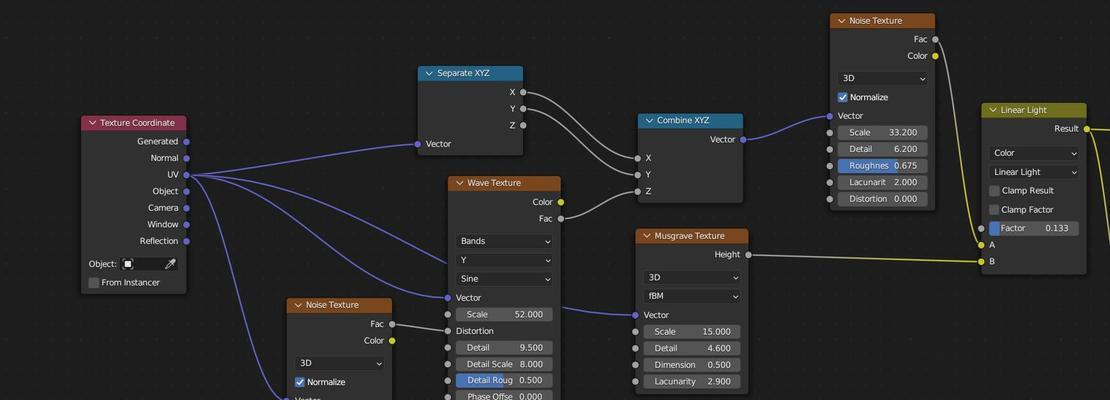Click the Combine XYZ Vector output socket
This screenshot has width=1110, height=400.
point(743,140)
